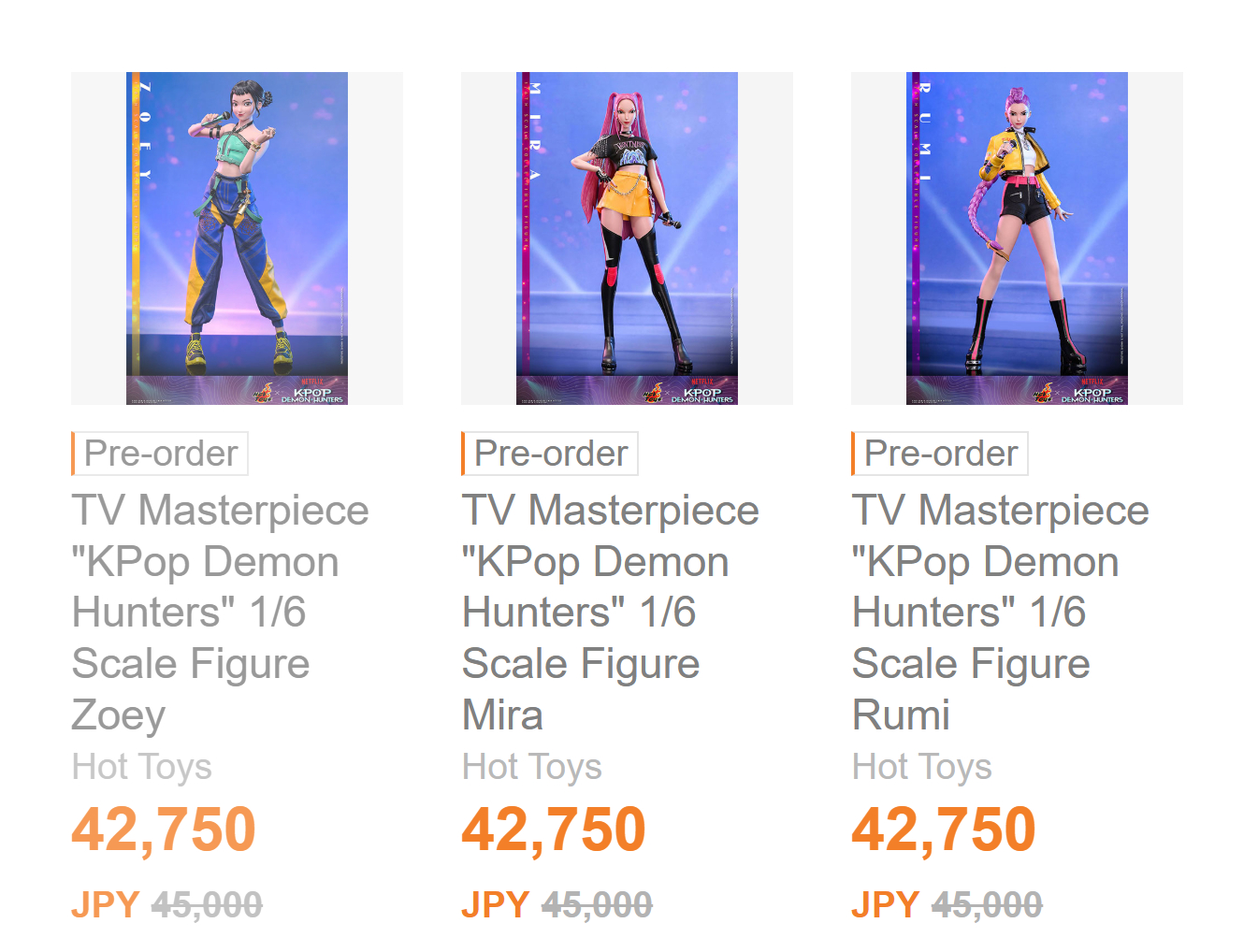Open the Zoey 1/6 Scale Figure title link

(220, 613)
